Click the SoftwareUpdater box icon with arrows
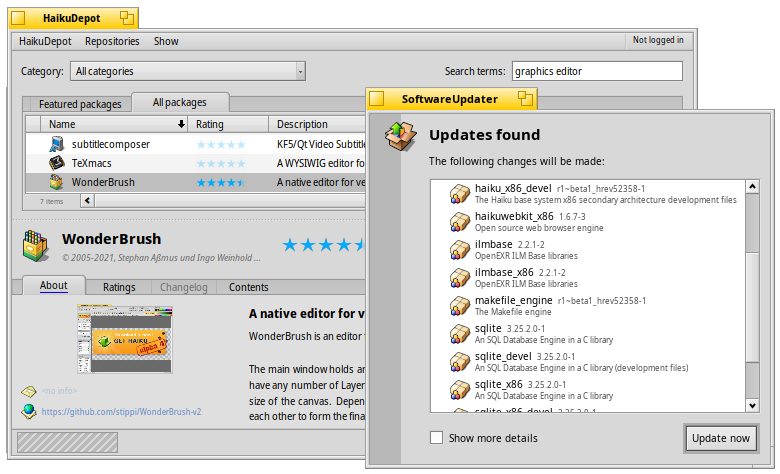 [401, 136]
